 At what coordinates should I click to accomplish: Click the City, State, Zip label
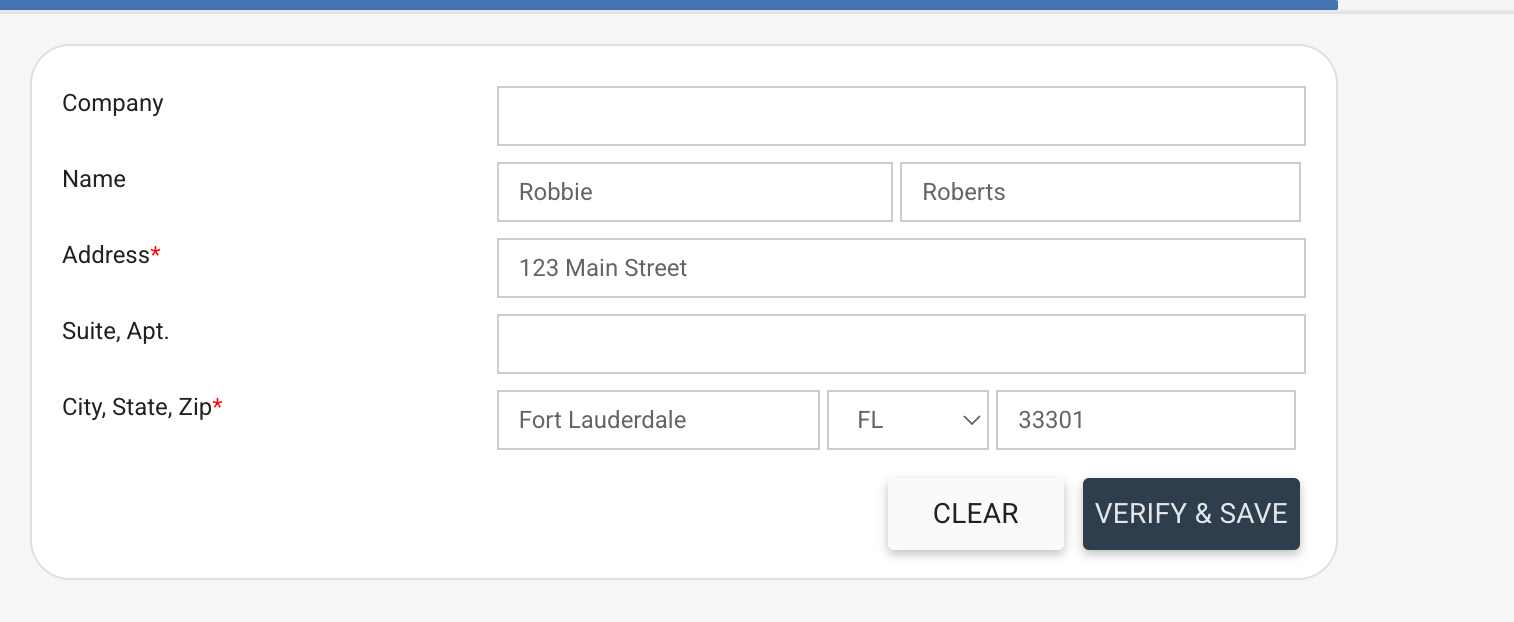[x=136, y=407]
